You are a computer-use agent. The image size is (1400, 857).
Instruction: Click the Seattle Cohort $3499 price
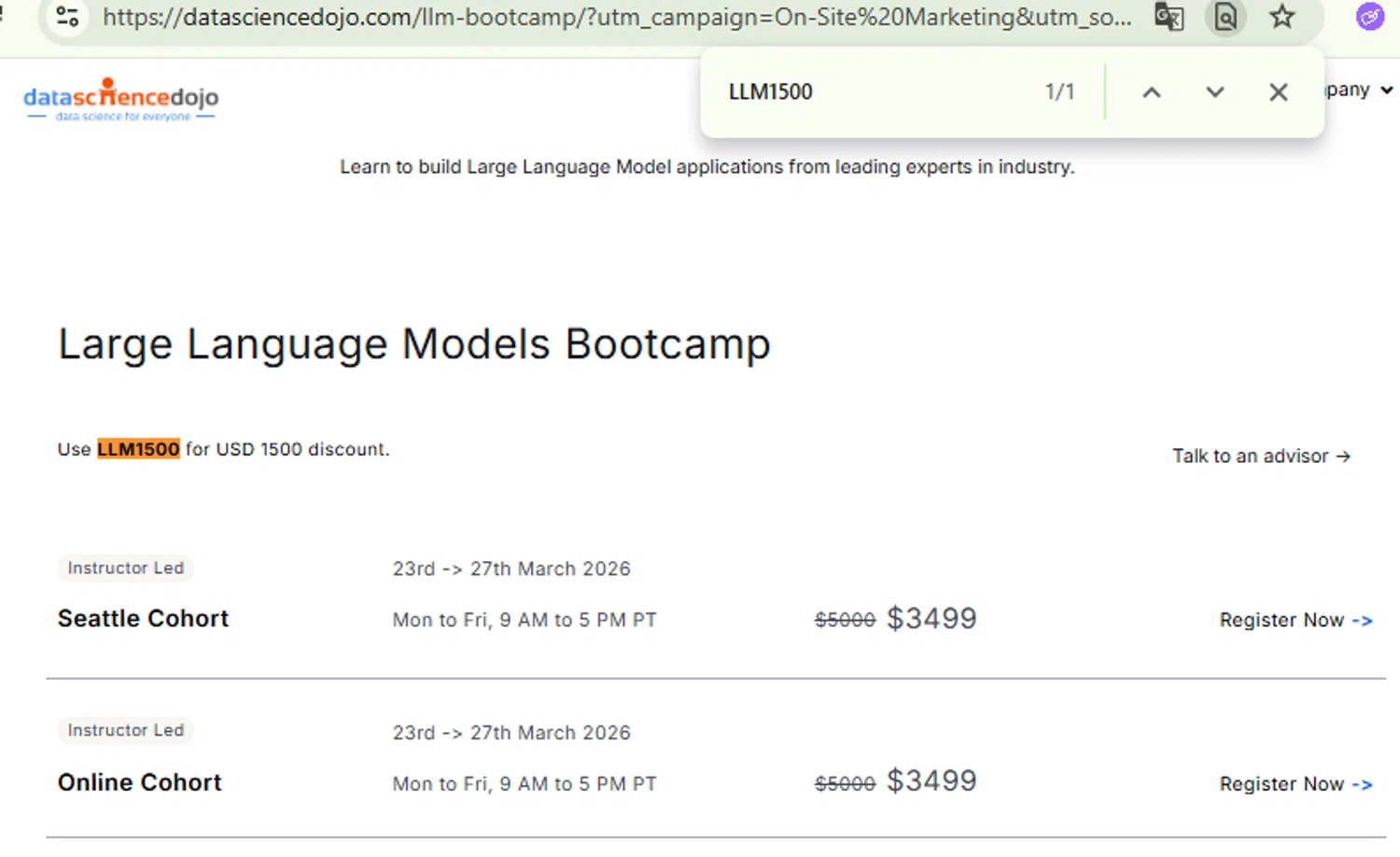tap(931, 618)
